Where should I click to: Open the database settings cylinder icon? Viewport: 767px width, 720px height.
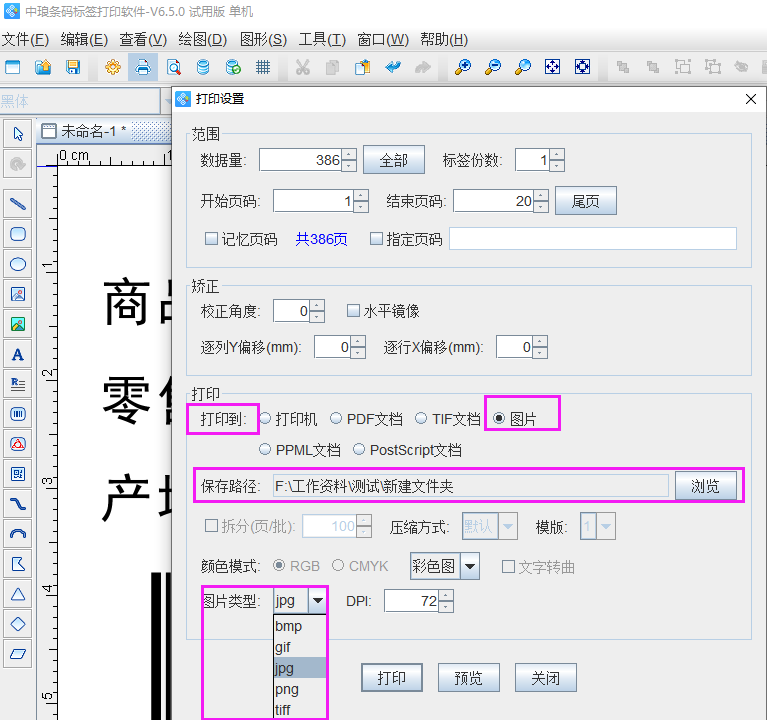[x=203, y=67]
